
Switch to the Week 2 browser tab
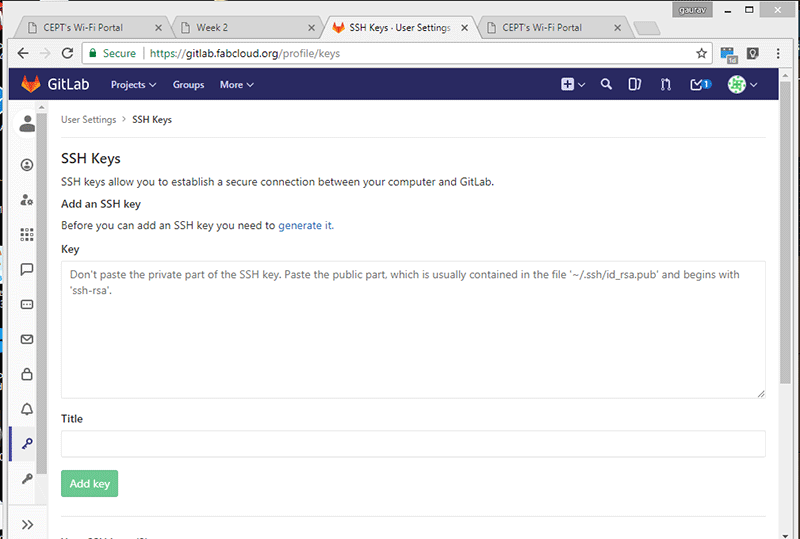(x=246, y=28)
